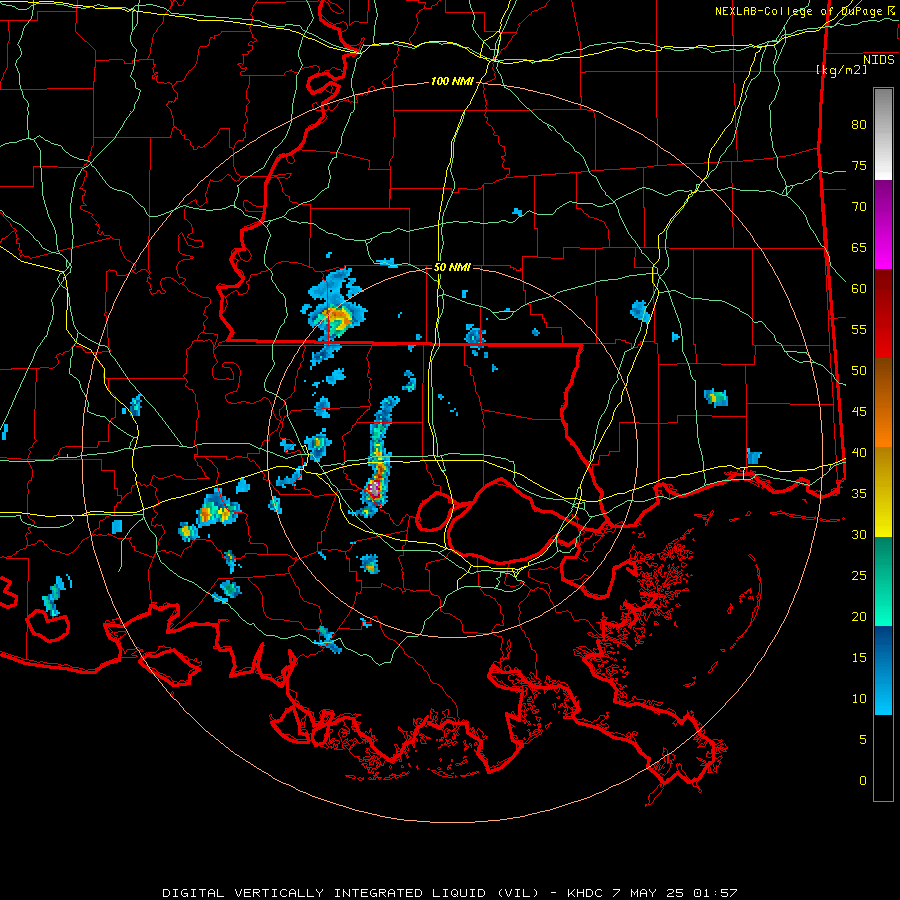Screen dimensions: 900x900
Task: Click the 70 value on the scale
Action: [859, 207]
